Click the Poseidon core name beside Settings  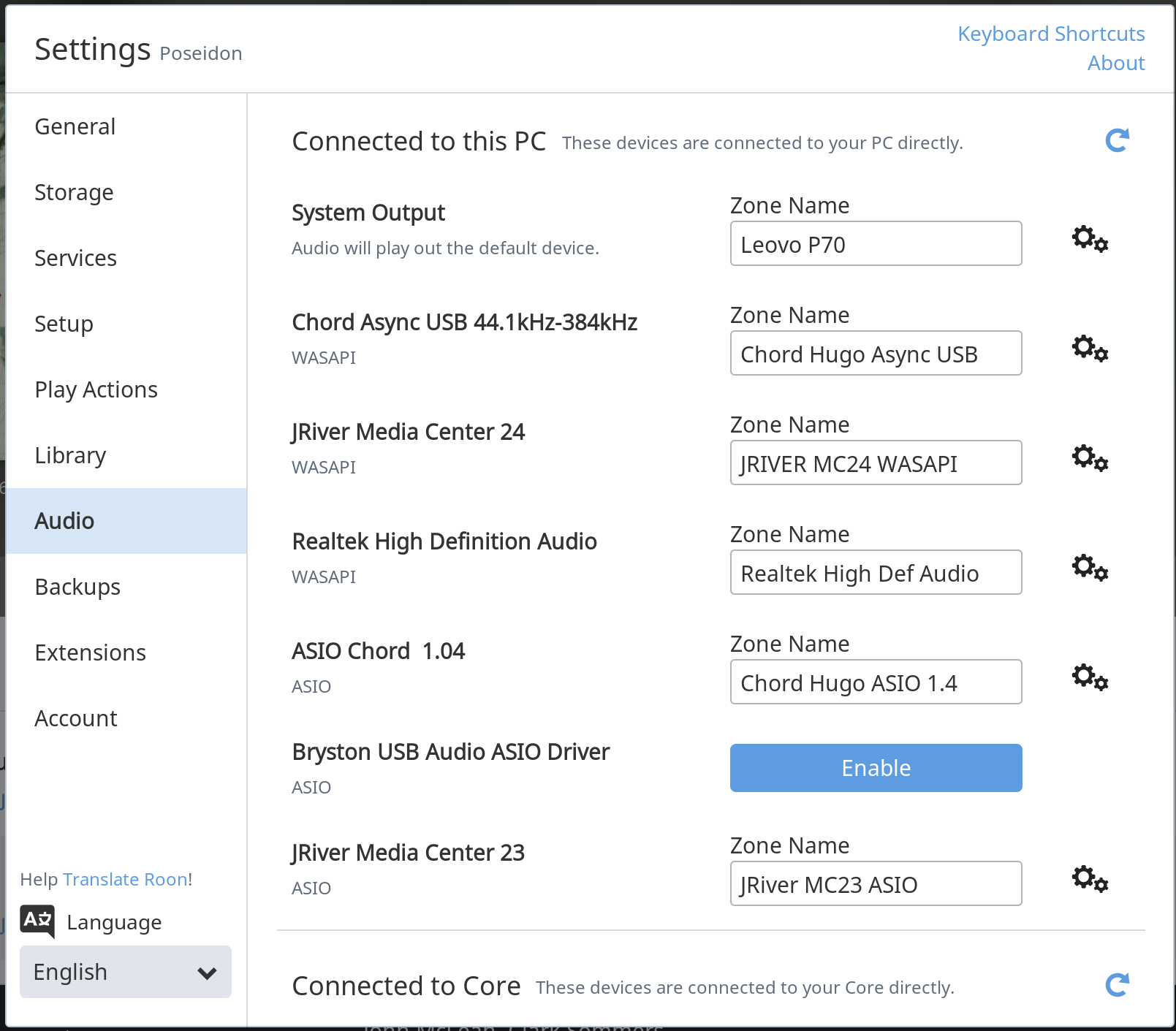pyautogui.click(x=201, y=53)
